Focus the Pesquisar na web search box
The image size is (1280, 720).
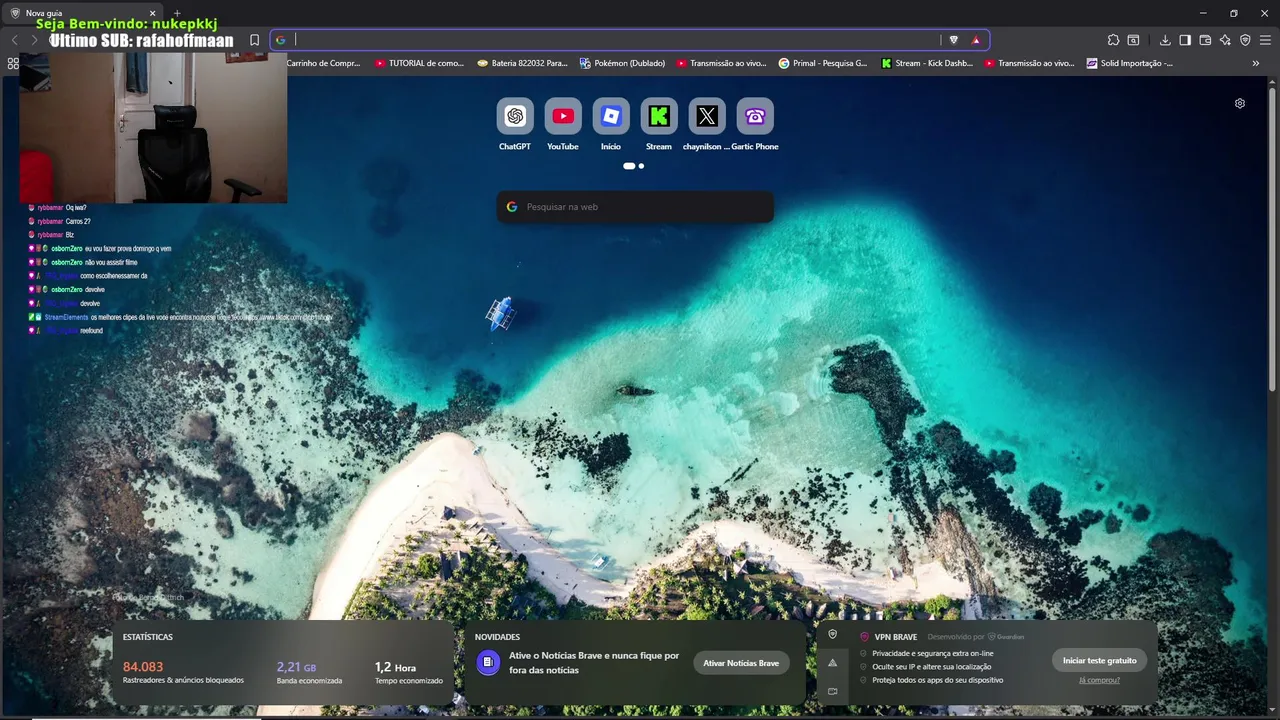pos(635,207)
